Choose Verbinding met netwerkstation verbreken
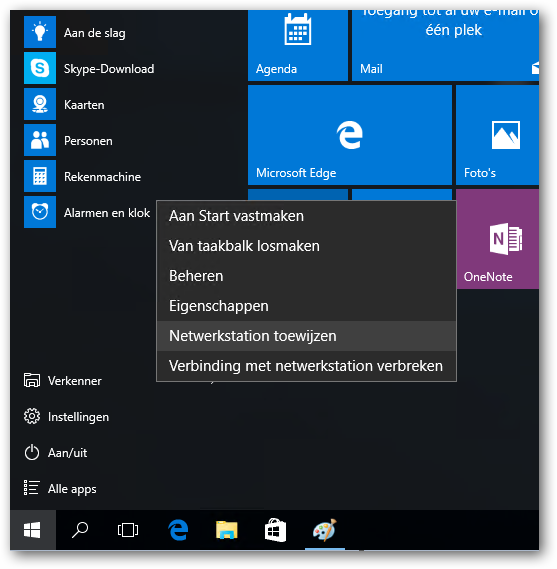557x569 pixels. point(306,366)
